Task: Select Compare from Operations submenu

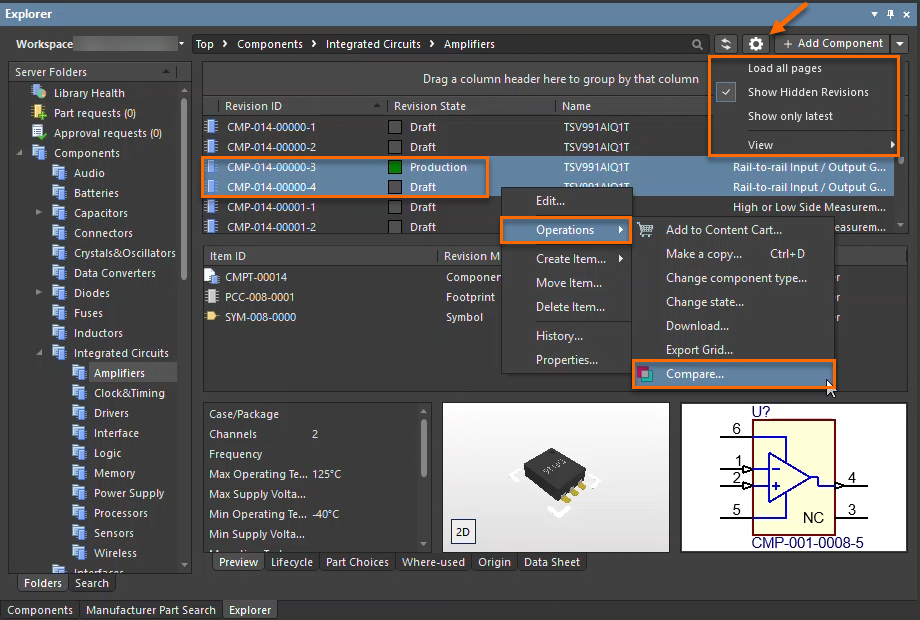Action: click(x=733, y=374)
